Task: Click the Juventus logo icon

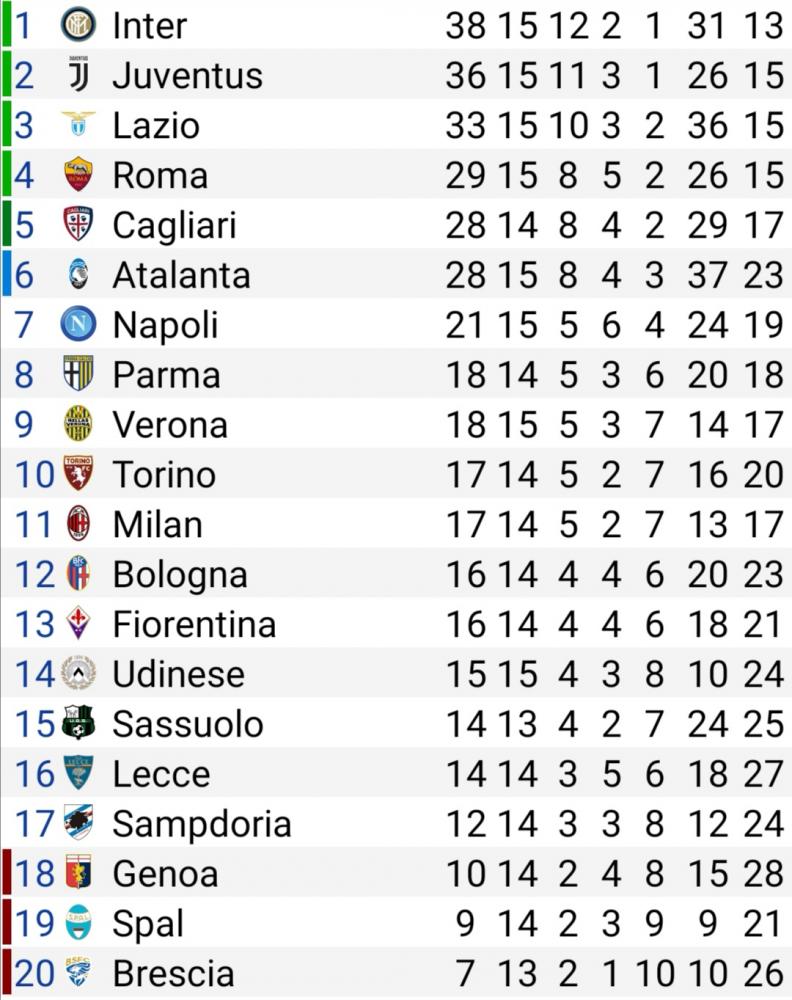Action: coord(78,74)
